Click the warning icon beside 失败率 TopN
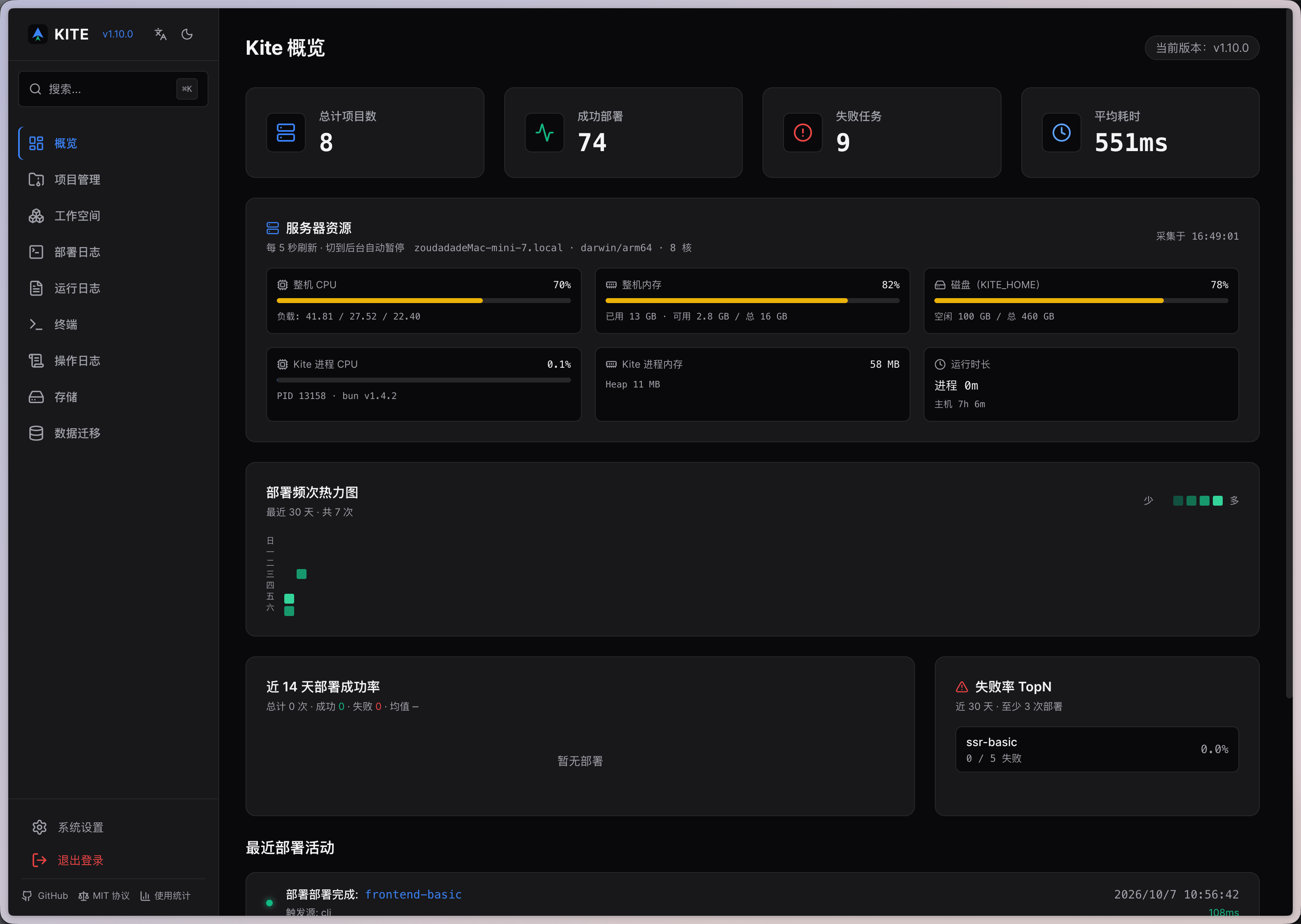This screenshot has width=1301, height=924. coord(962,687)
